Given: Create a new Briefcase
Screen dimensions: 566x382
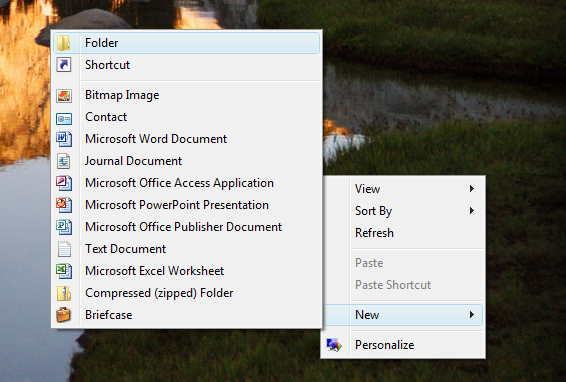Looking at the screenshot, I should [186, 315].
